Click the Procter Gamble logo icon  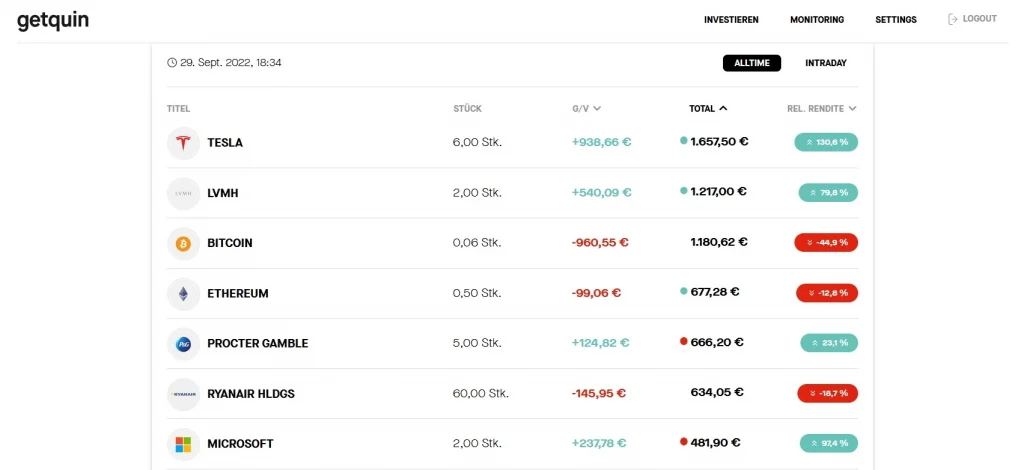(x=183, y=343)
